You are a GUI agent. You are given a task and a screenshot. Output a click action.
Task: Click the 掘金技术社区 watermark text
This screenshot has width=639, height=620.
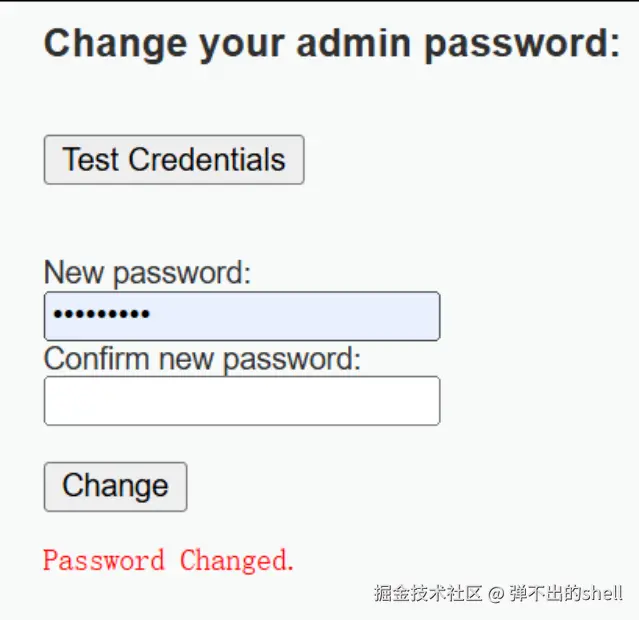click(428, 593)
